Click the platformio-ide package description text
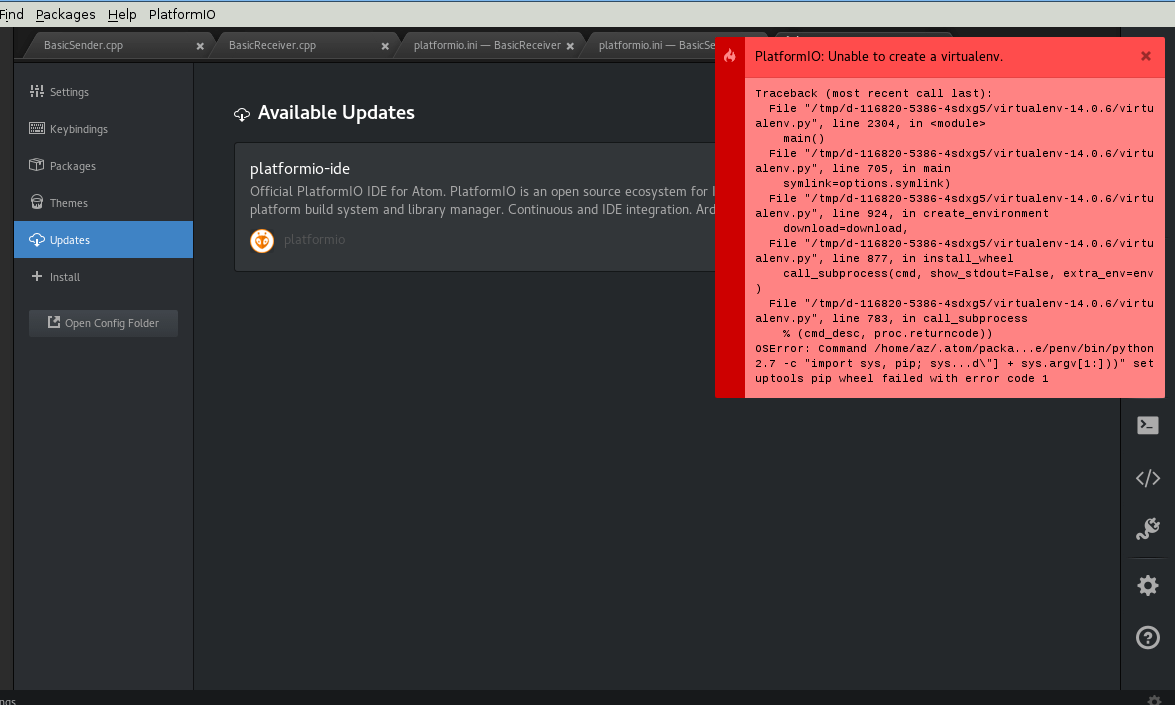 [483, 201]
